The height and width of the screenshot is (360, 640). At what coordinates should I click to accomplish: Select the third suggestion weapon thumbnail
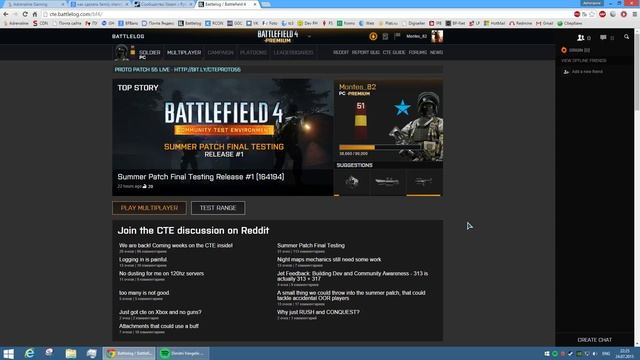(424, 182)
